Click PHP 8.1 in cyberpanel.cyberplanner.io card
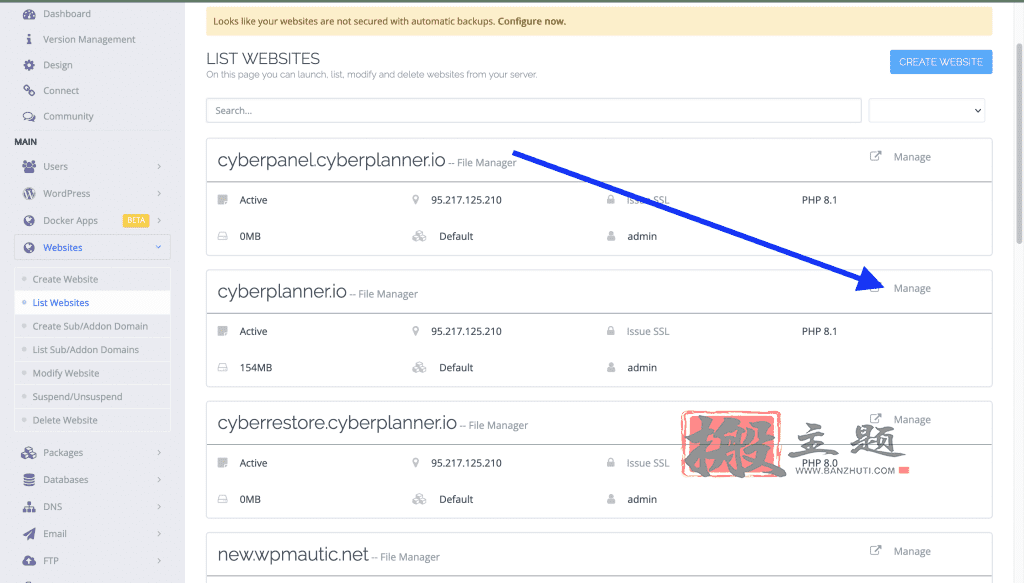Image resolution: width=1024 pixels, height=583 pixels. (819, 200)
